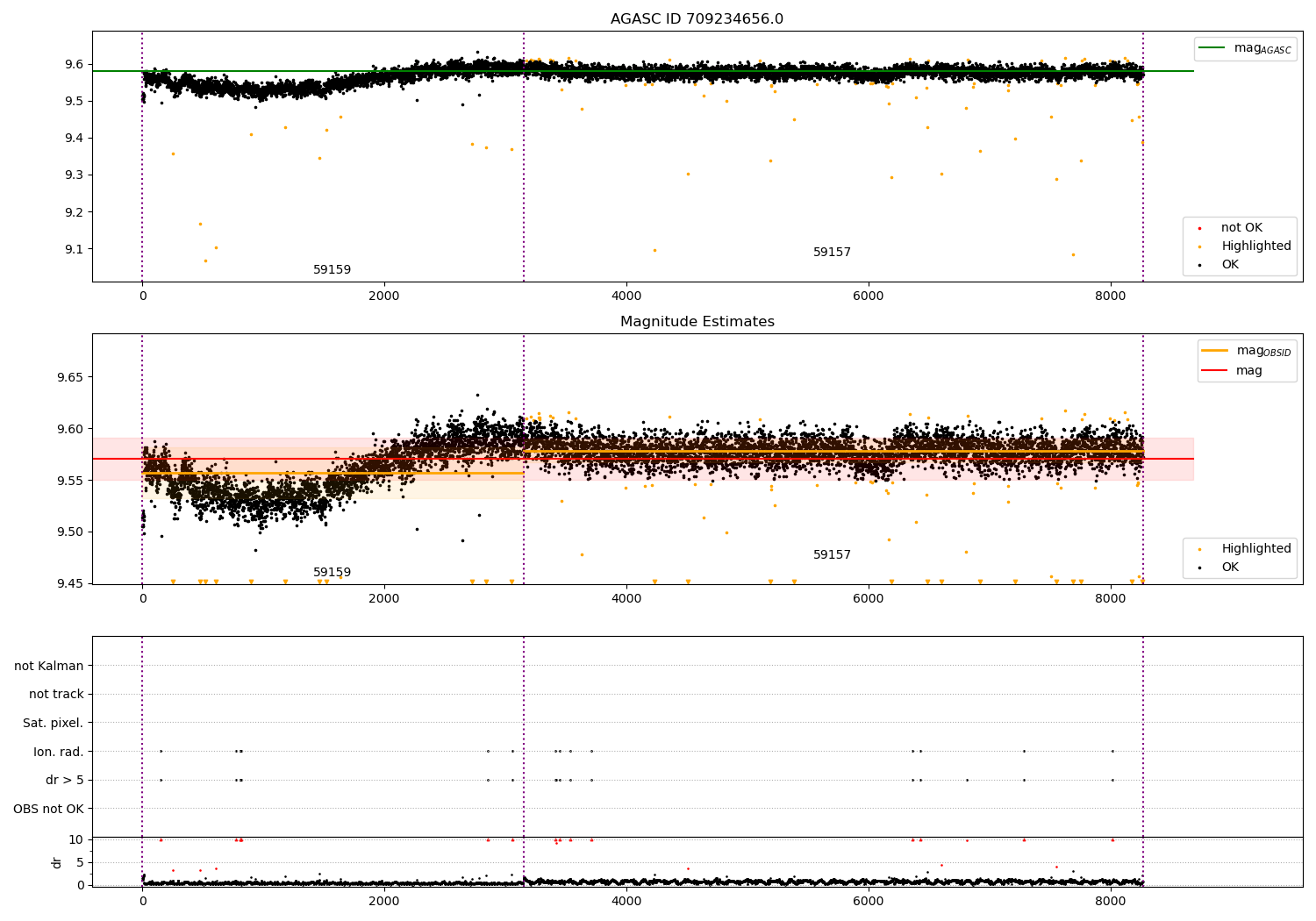The image size is (1316, 921).
Task: Click the 'not track' row label
Action: click(x=56, y=695)
